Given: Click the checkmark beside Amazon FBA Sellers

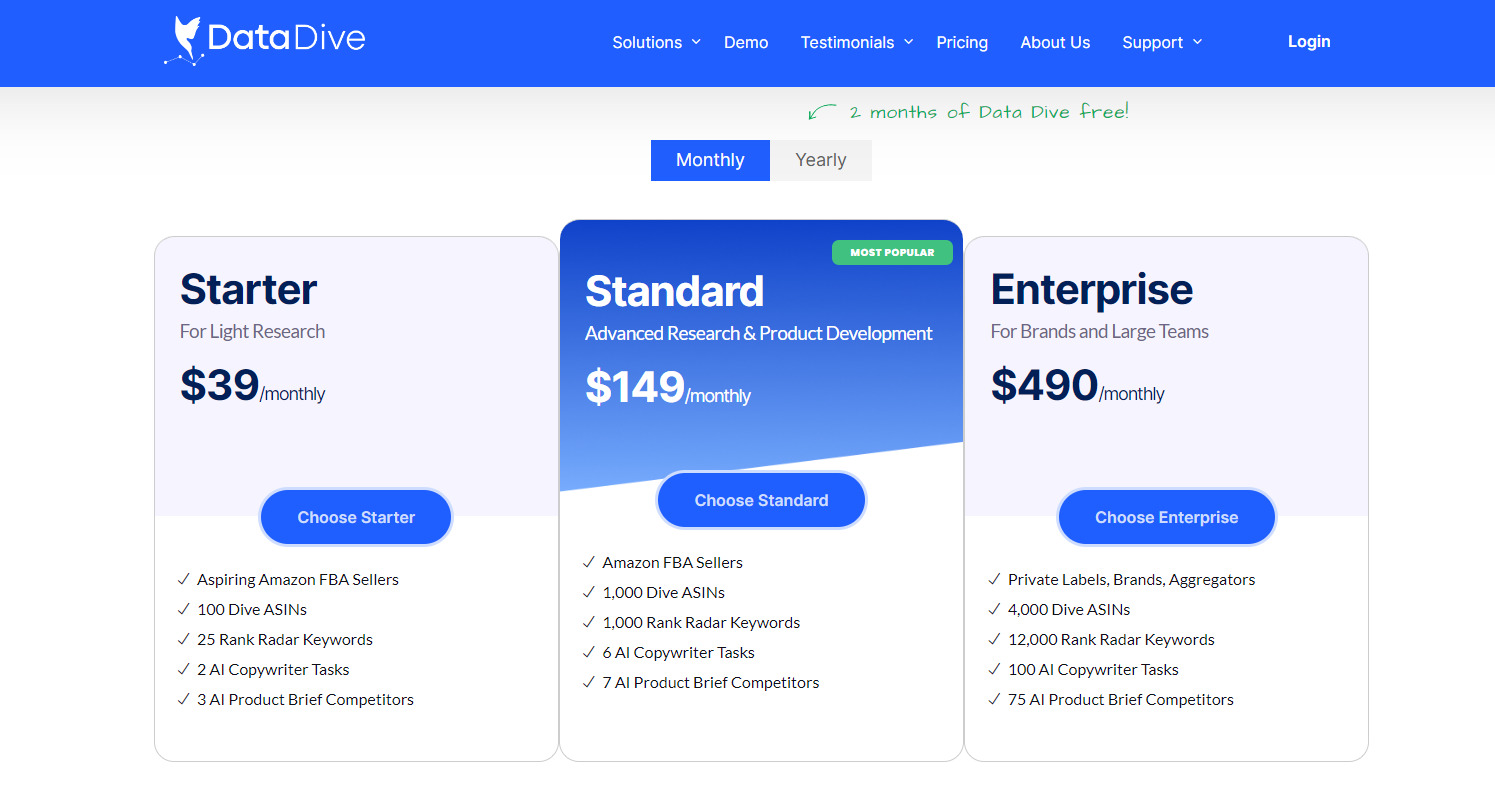Looking at the screenshot, I should tap(589, 562).
